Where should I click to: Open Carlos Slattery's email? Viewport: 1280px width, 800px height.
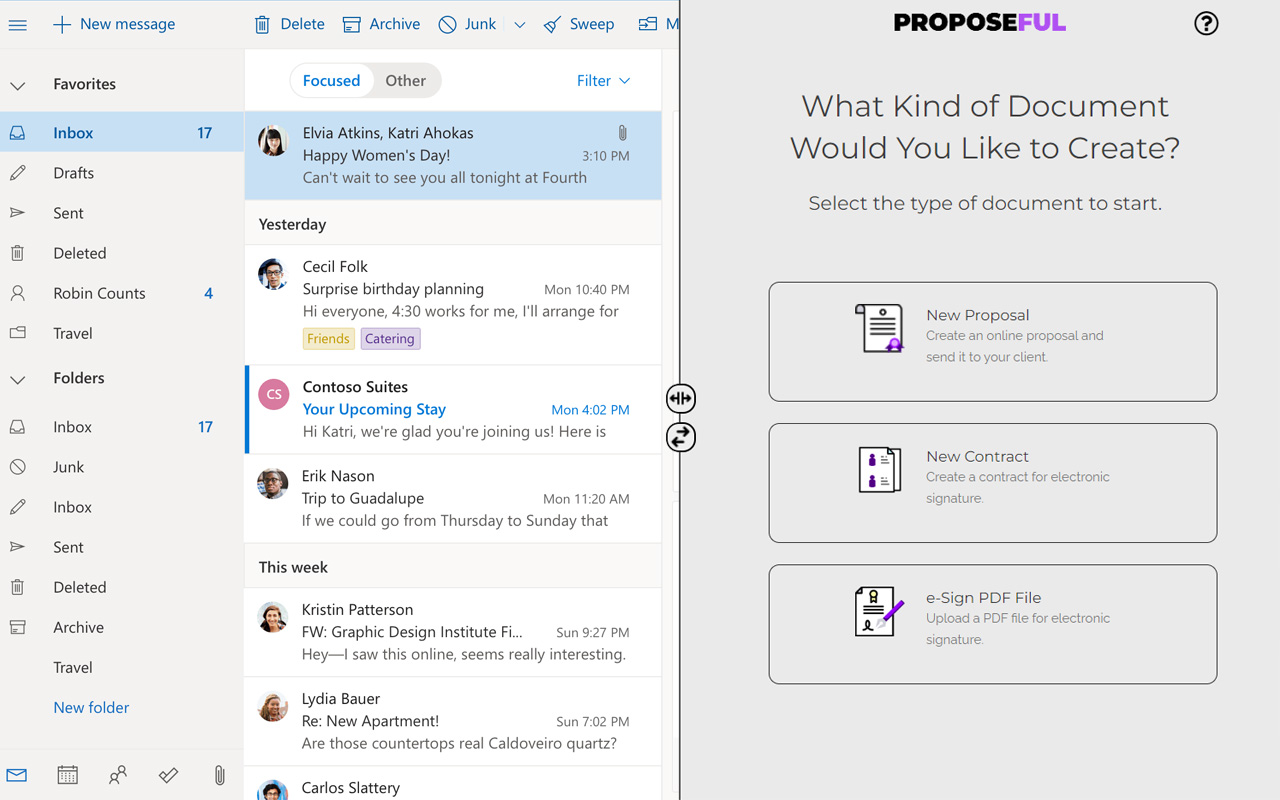pos(453,784)
